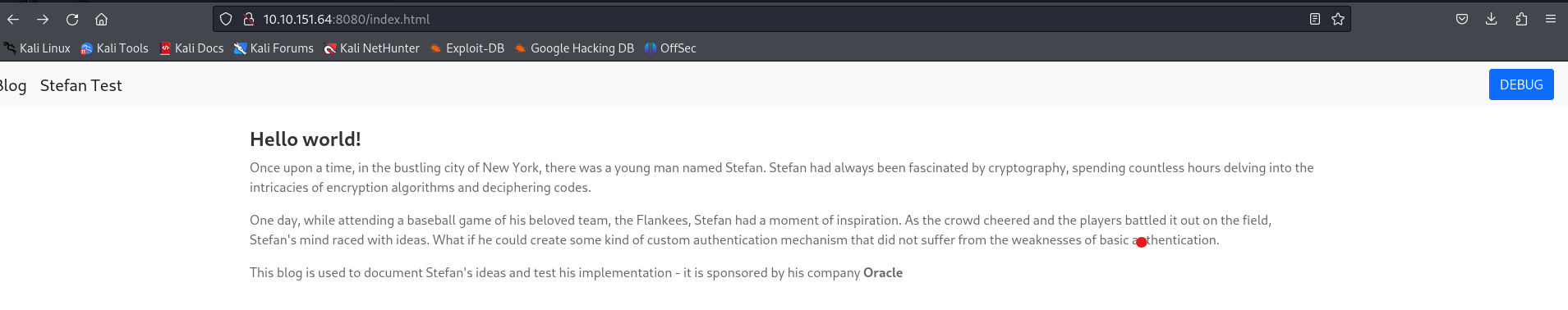Open the Downloads panel
The width and height of the screenshot is (1568, 310).
(1492, 19)
